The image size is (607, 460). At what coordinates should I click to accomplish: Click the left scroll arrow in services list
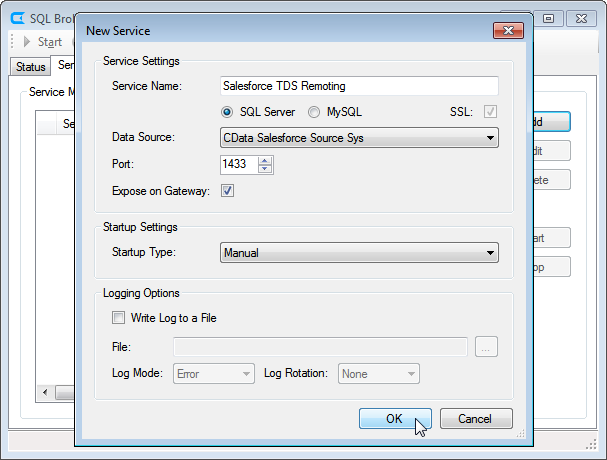click(45, 393)
